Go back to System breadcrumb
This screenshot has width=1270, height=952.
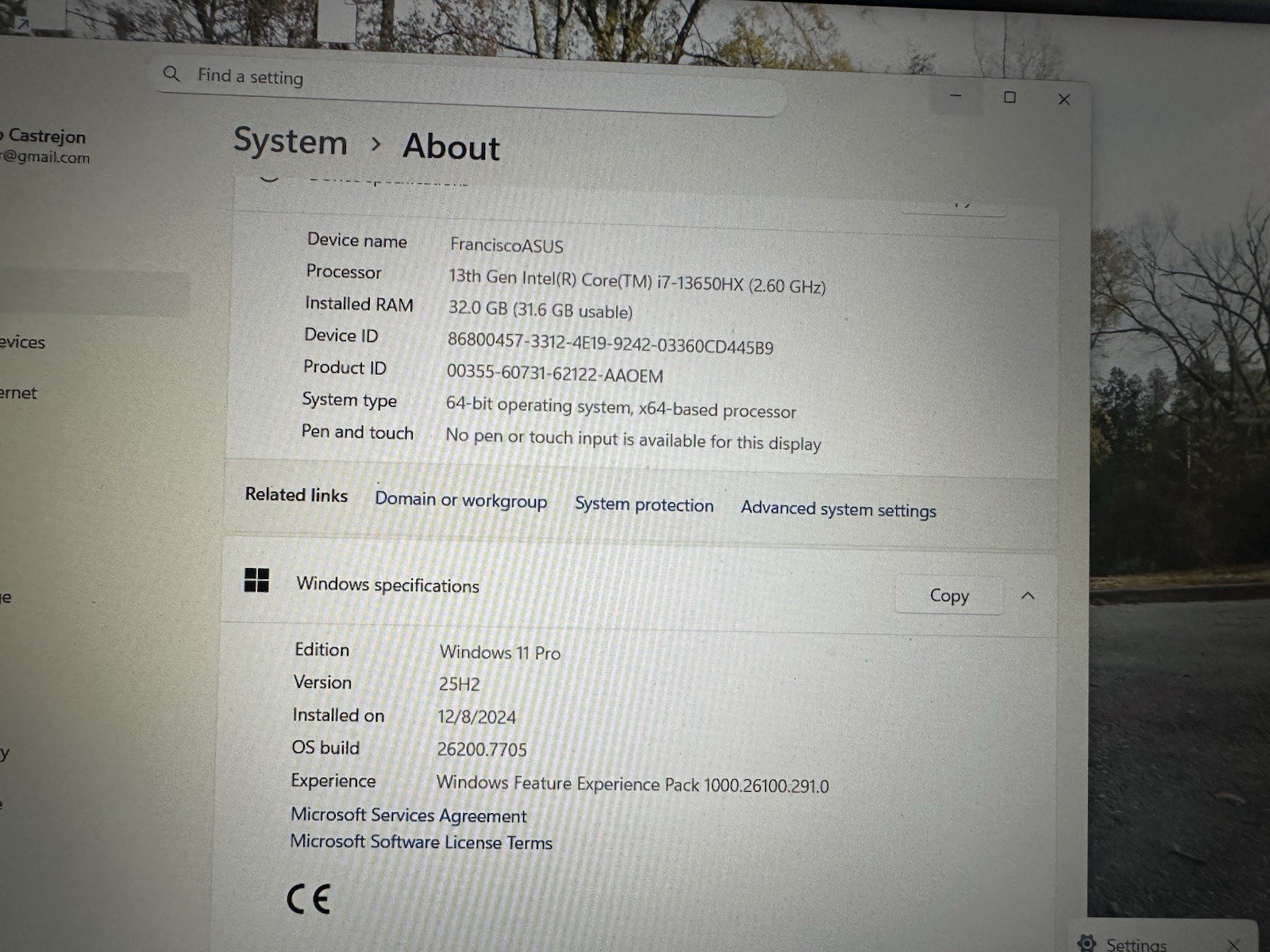coord(291,141)
